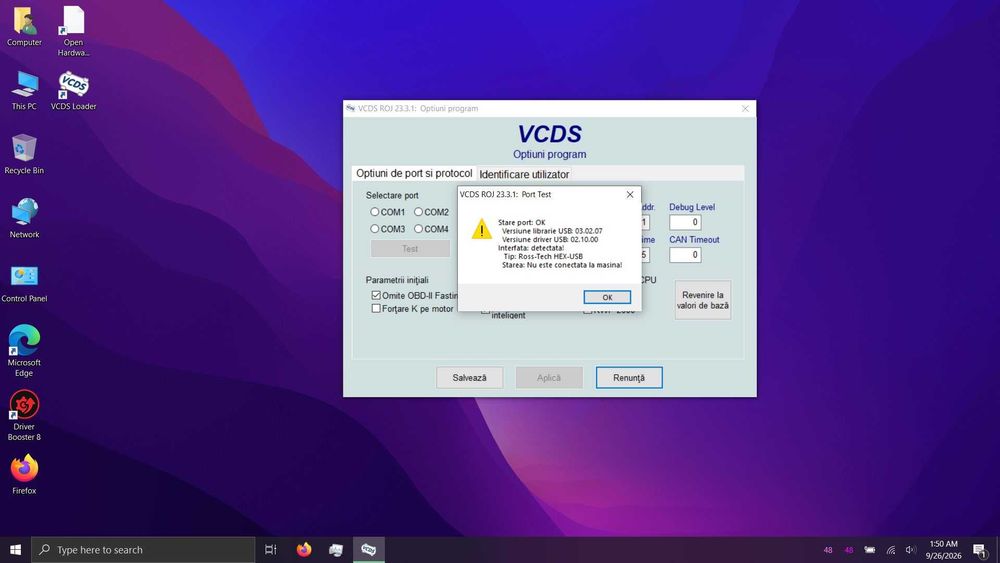
Task: Select the This PC desktop icon
Action: point(24,91)
